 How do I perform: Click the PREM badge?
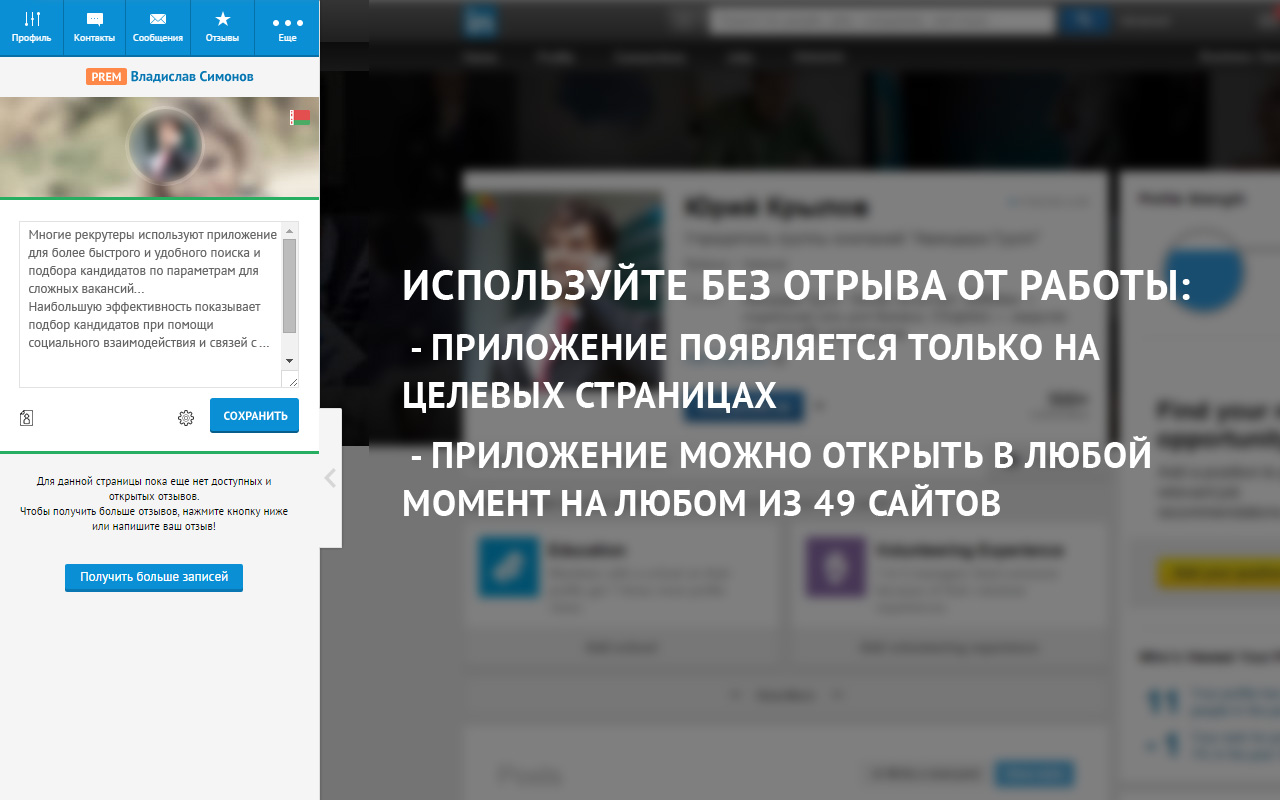(x=106, y=77)
